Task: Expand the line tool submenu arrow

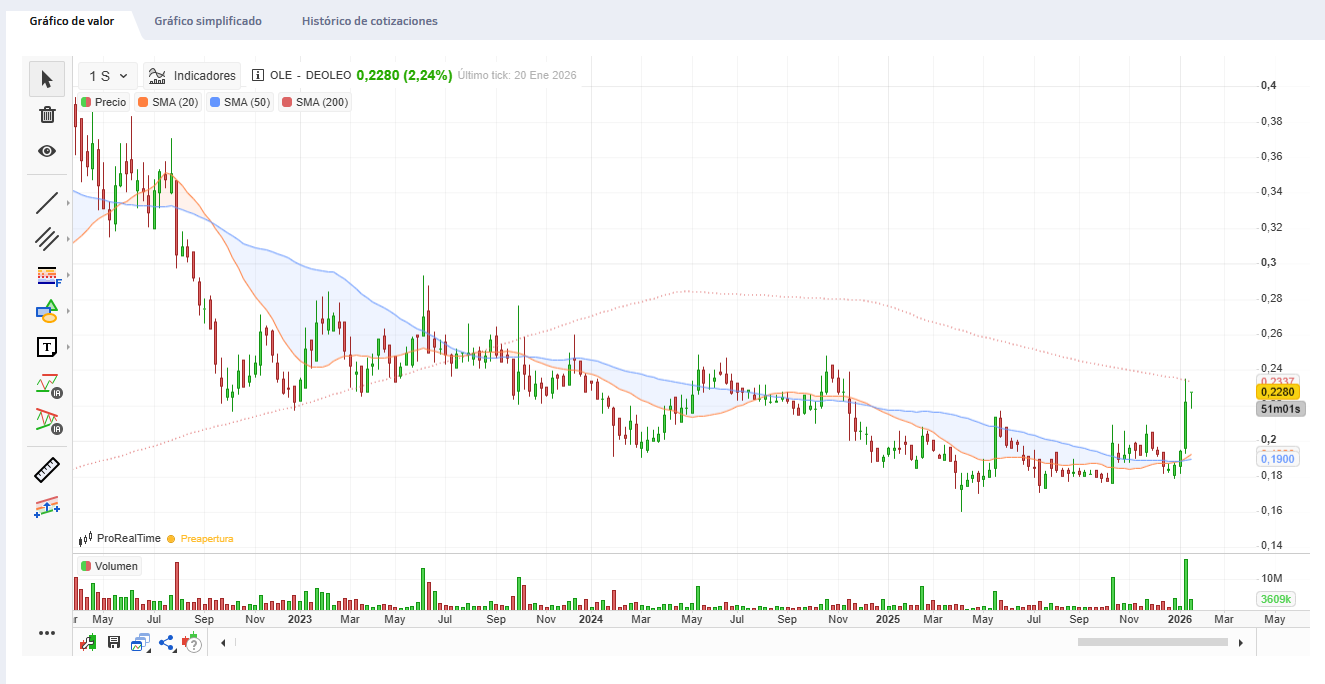Action: click(69, 203)
